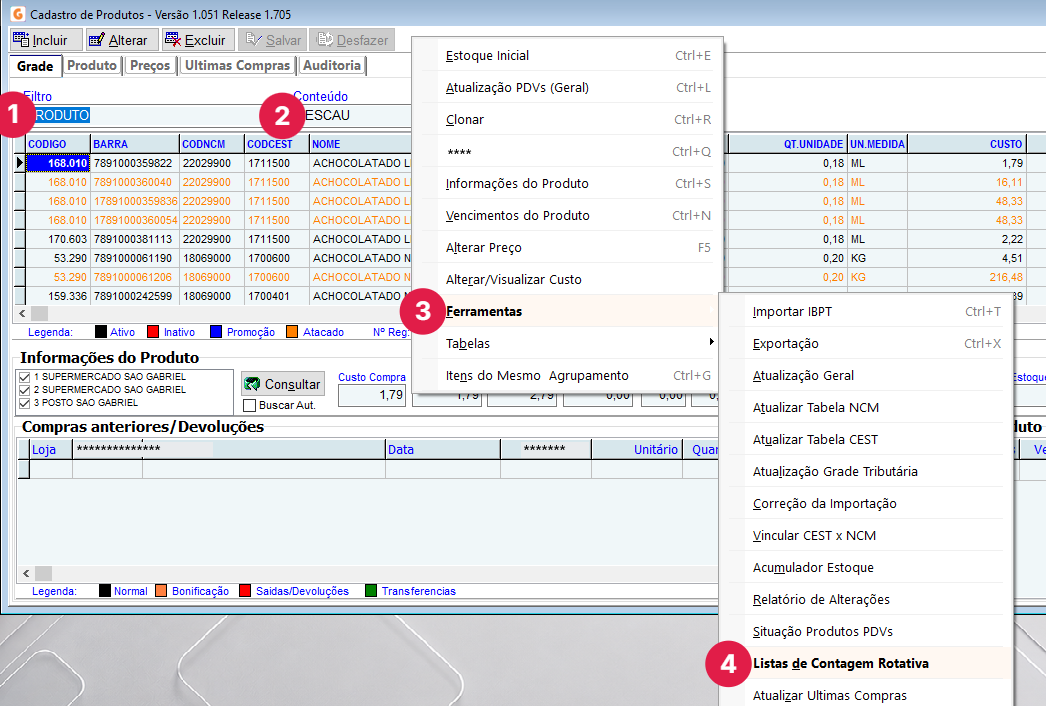Switch to Ultimas Compras tab
Screen dimensions: 1046x706
tap(237, 65)
